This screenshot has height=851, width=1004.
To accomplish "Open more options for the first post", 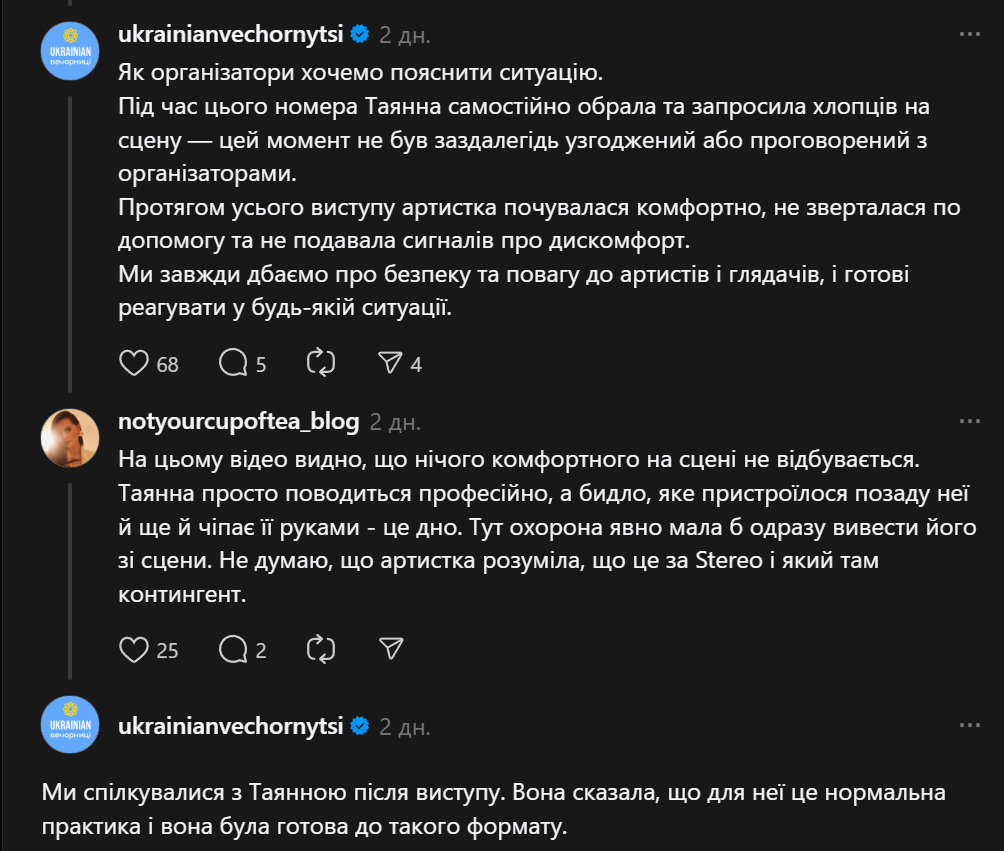I will coord(969,34).
